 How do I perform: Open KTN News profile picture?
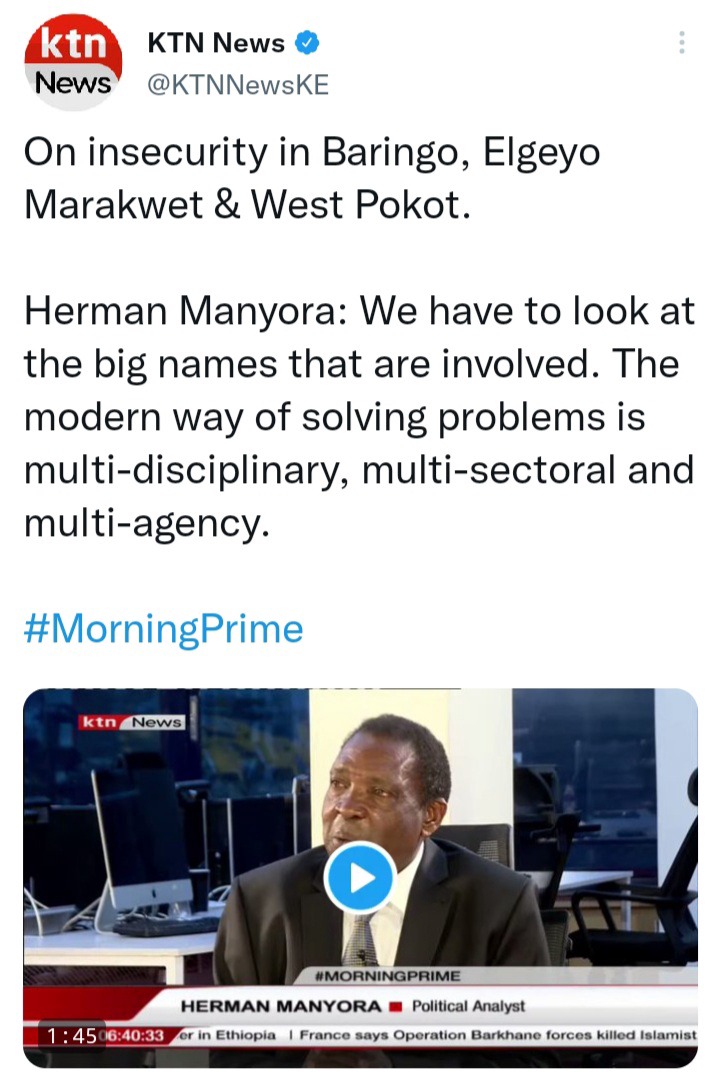pyautogui.click(x=73, y=62)
